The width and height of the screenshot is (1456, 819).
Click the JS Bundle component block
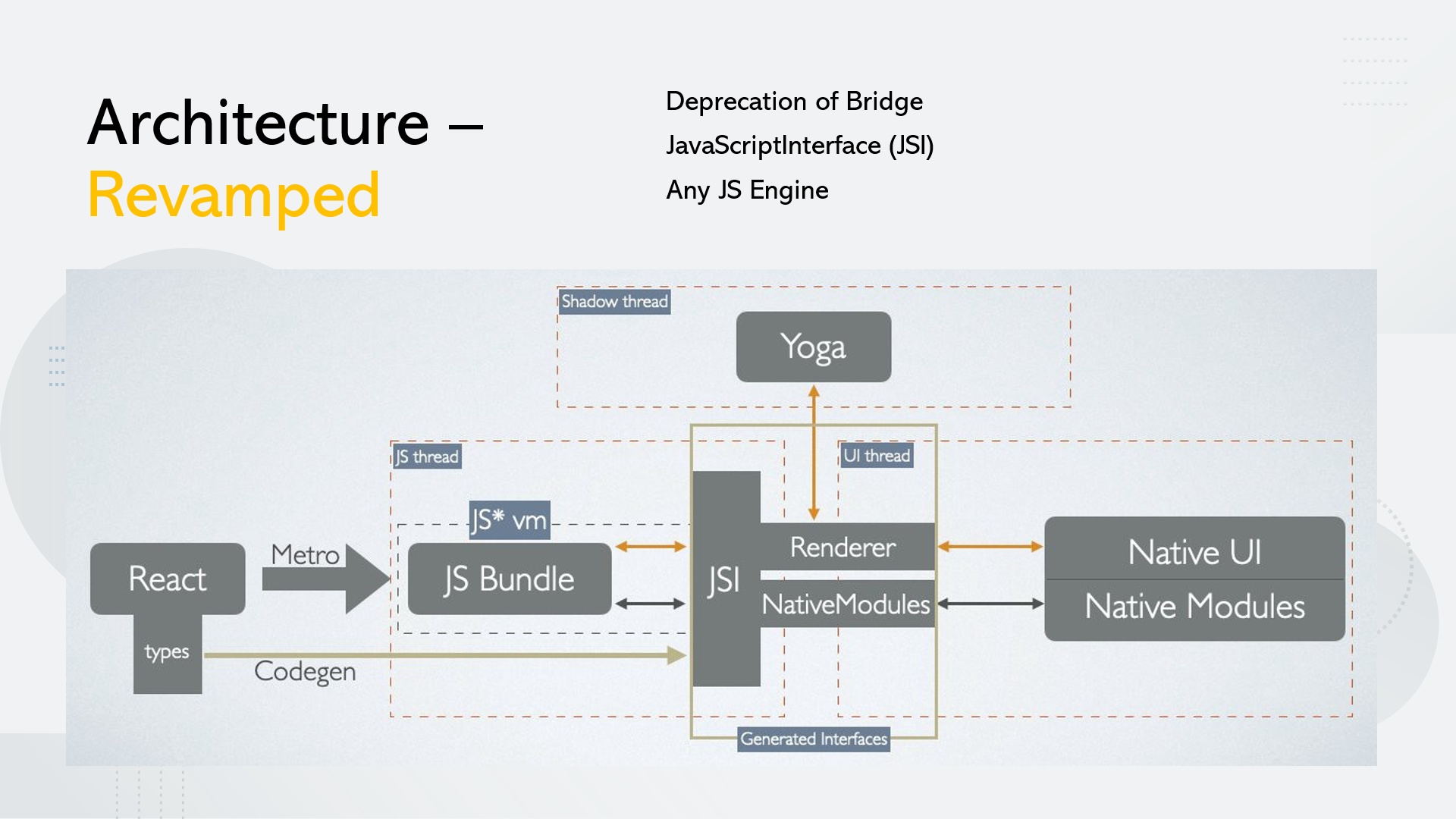pyautogui.click(x=512, y=578)
